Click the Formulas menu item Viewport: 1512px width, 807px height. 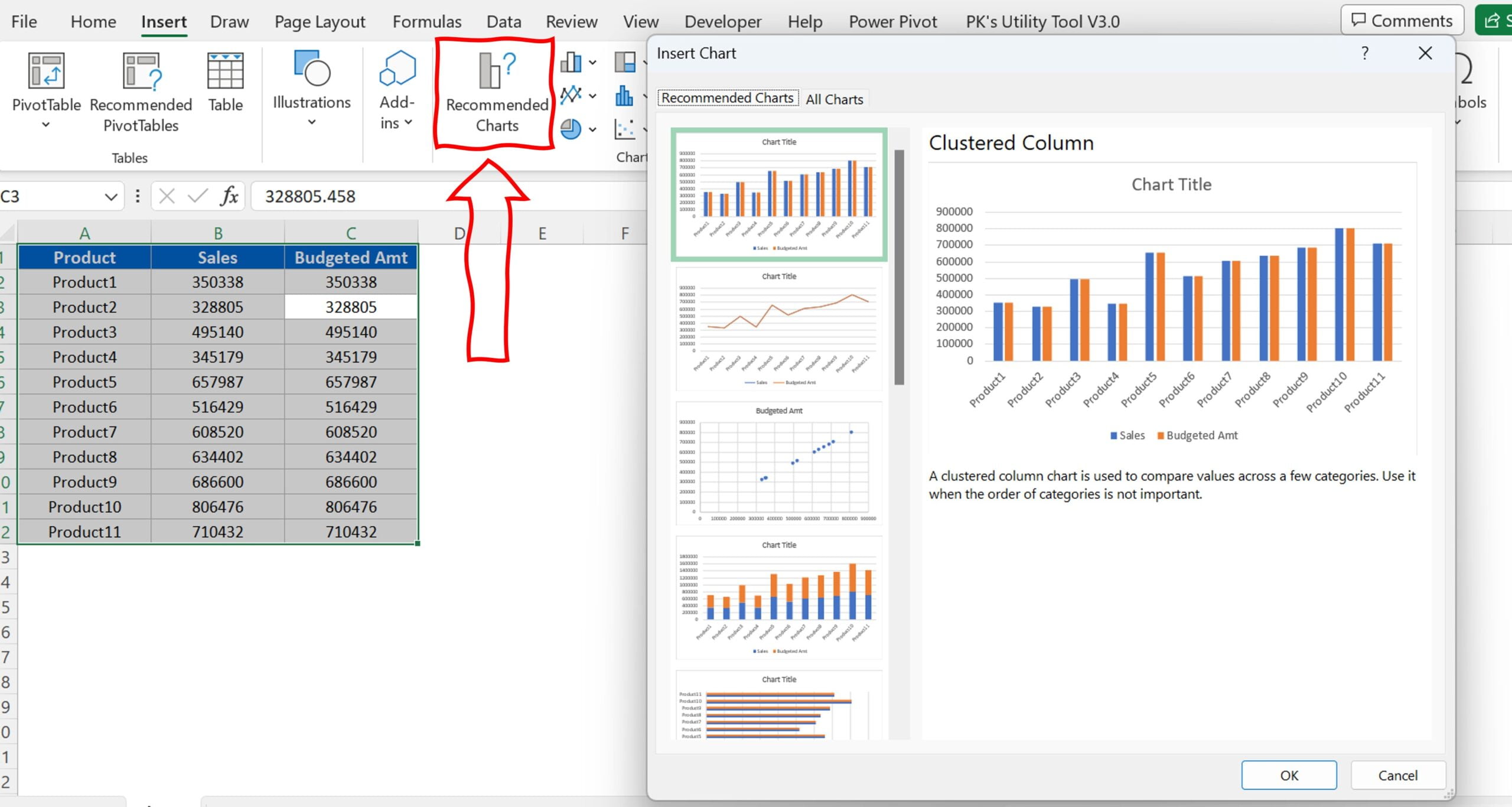(425, 21)
